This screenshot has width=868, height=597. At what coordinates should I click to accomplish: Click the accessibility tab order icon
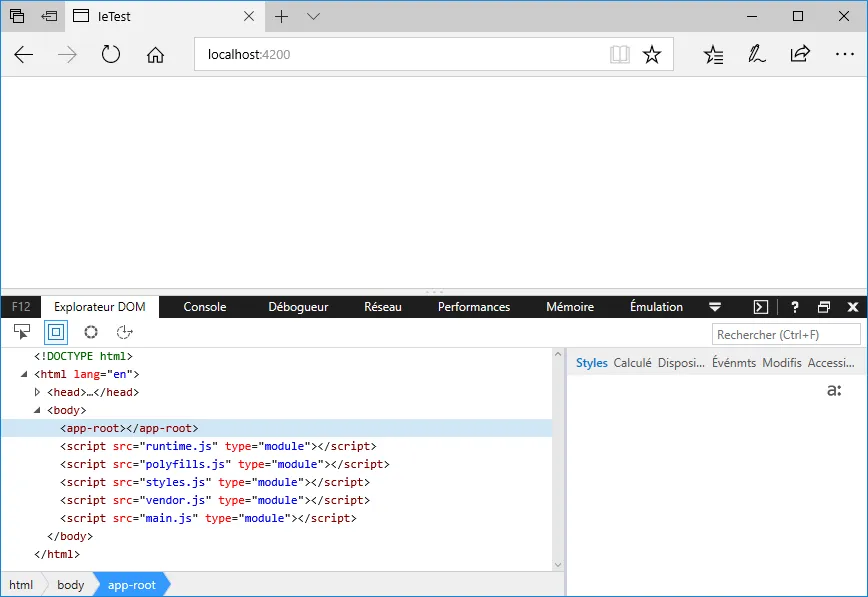click(x=125, y=332)
